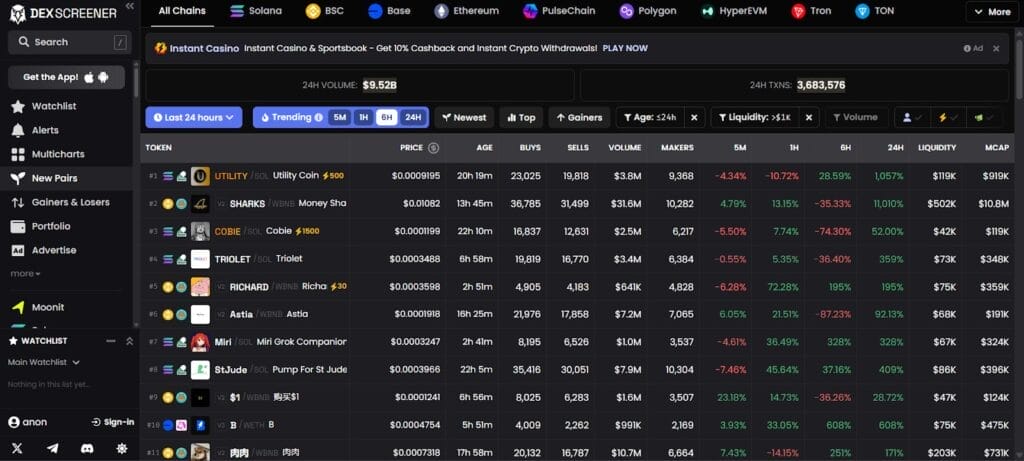Remove the Age ≤24h filter

click(695, 117)
